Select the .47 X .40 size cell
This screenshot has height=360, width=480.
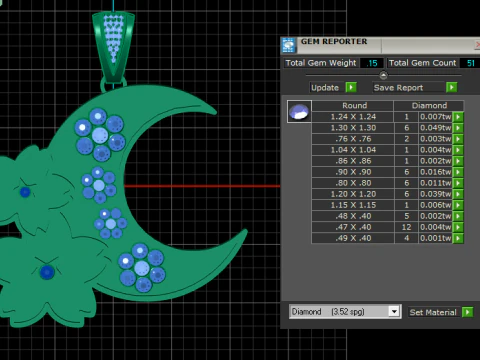[x=353, y=227]
